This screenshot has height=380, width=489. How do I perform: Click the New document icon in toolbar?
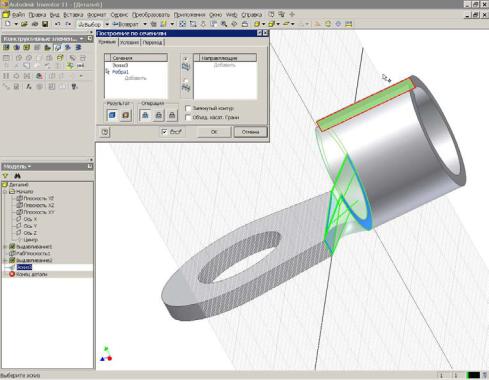(x=7, y=24)
